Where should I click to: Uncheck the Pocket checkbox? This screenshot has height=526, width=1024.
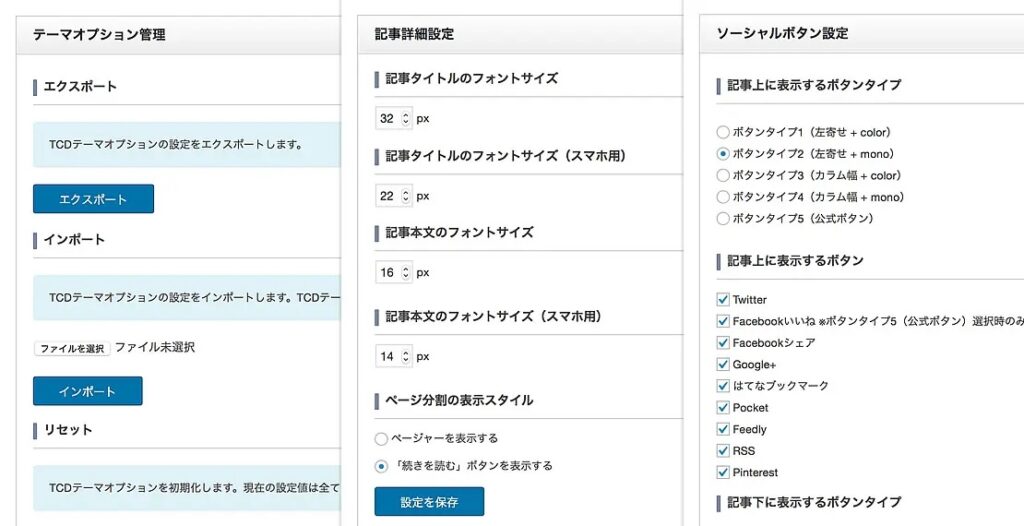tap(722, 407)
